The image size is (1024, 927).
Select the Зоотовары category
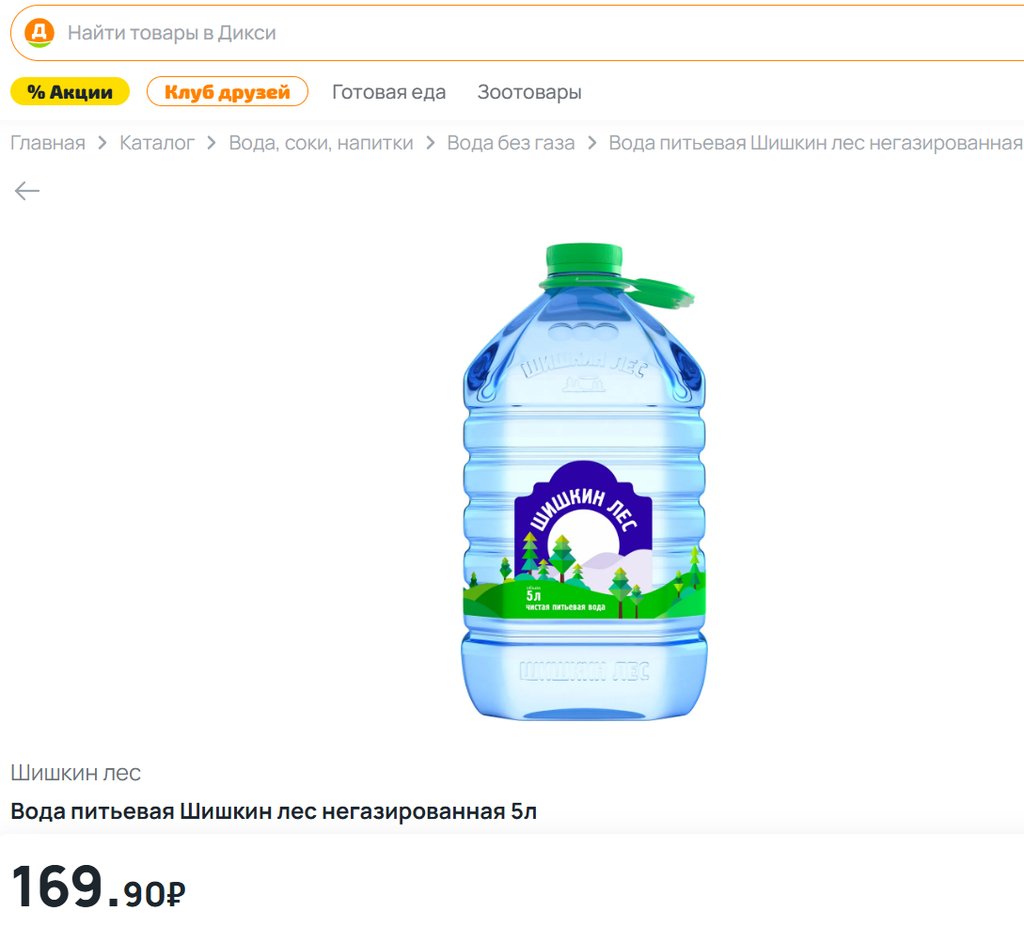tap(529, 92)
